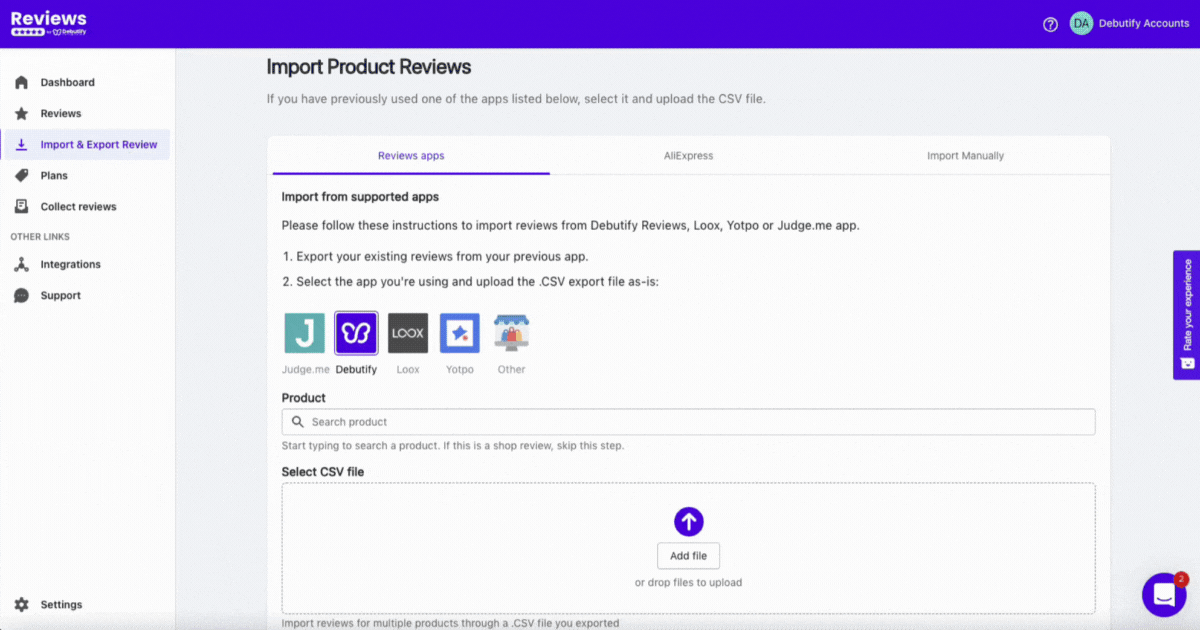The width and height of the screenshot is (1200, 630).
Task: Click the Search product field
Action: pos(688,422)
